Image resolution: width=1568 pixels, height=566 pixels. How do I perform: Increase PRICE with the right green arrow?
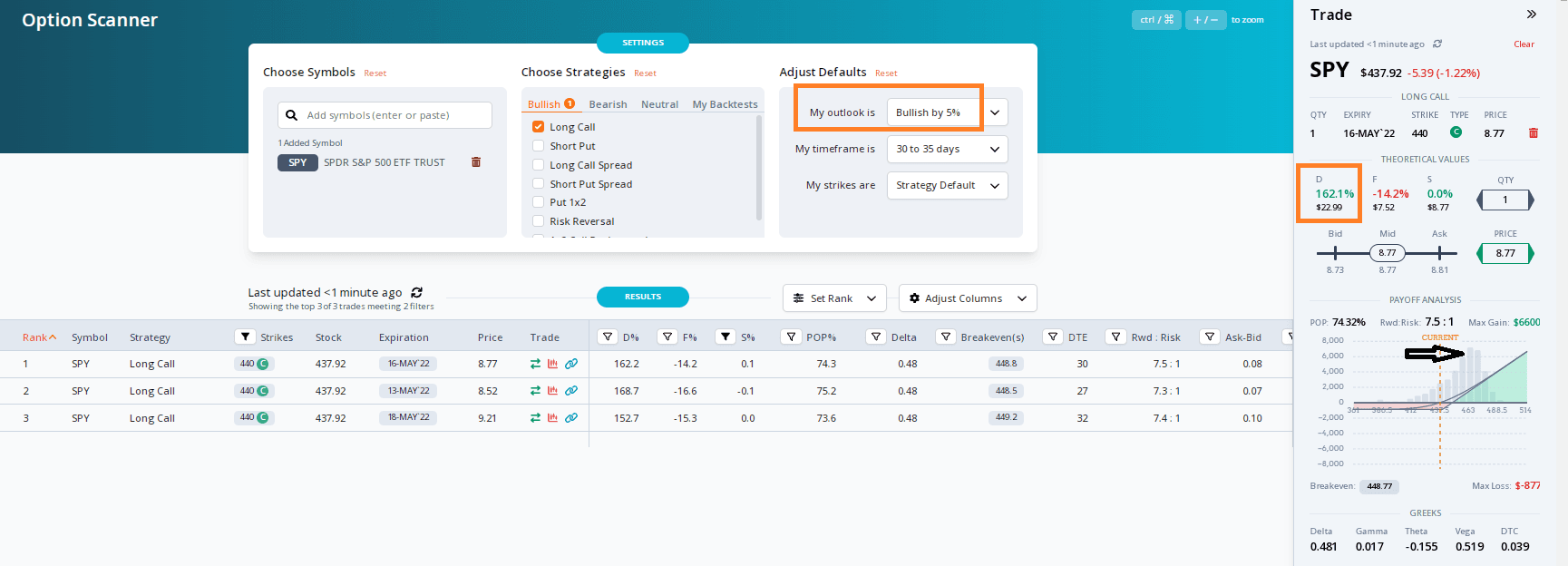coord(1530,253)
